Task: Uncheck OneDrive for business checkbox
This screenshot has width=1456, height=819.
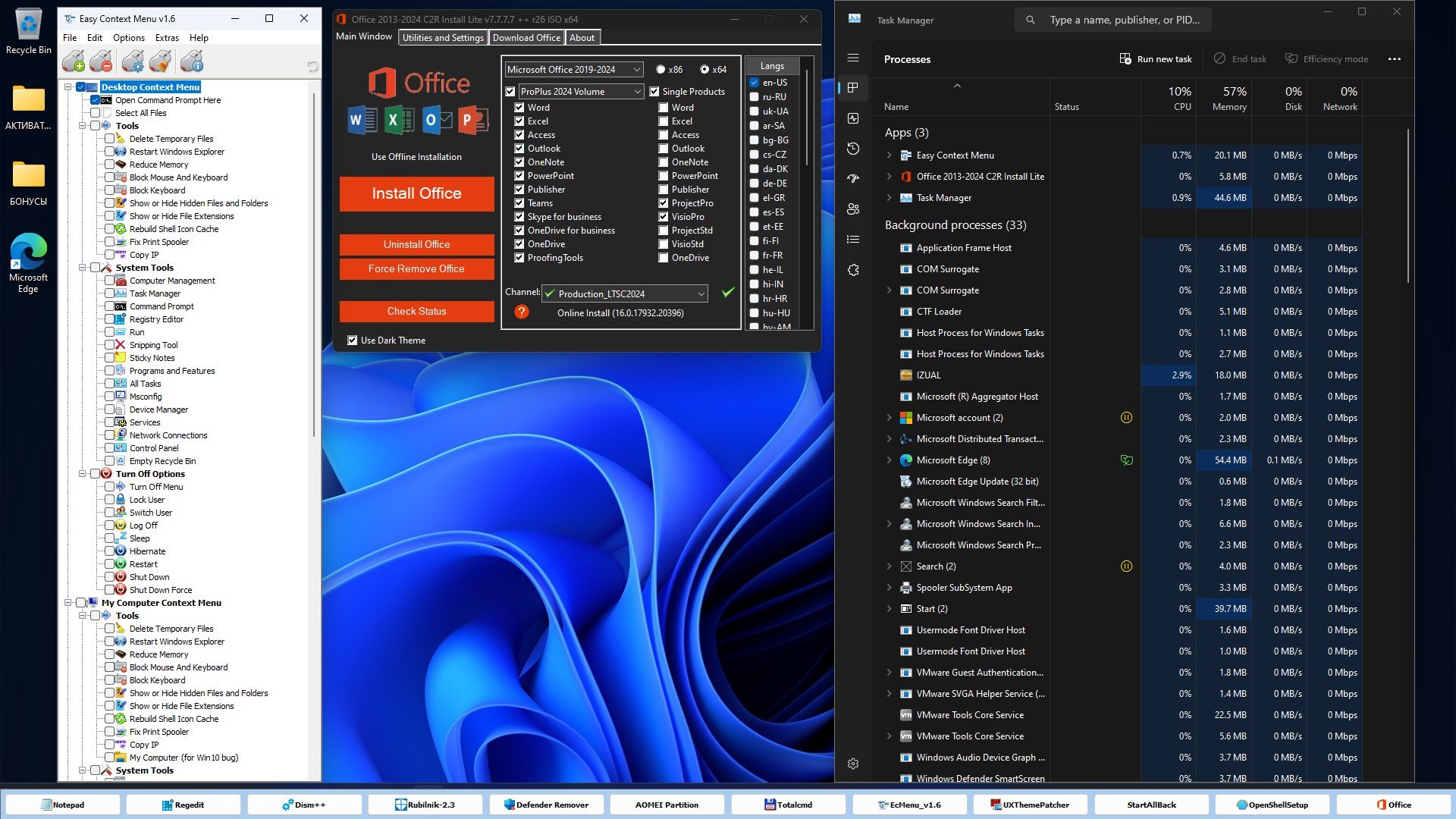Action: (519, 231)
